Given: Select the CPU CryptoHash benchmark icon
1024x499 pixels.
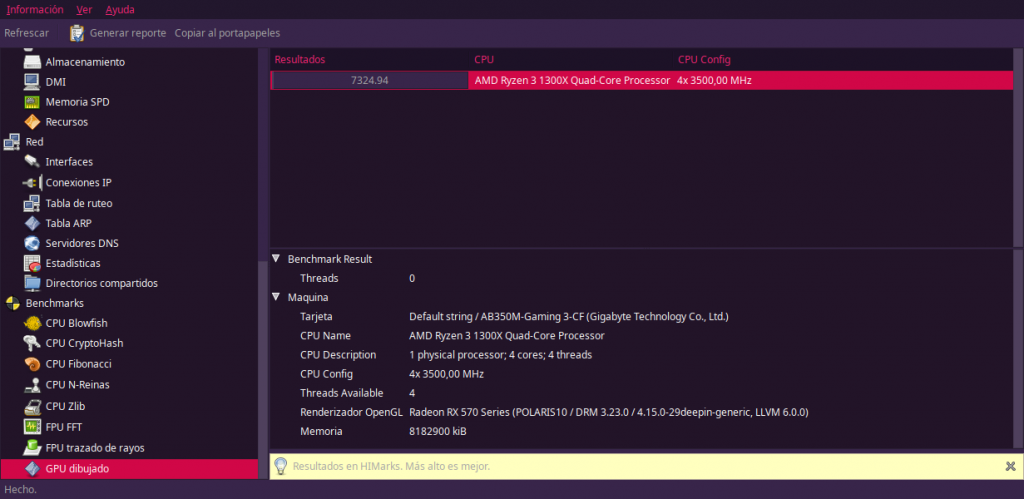Looking at the screenshot, I should [32, 343].
